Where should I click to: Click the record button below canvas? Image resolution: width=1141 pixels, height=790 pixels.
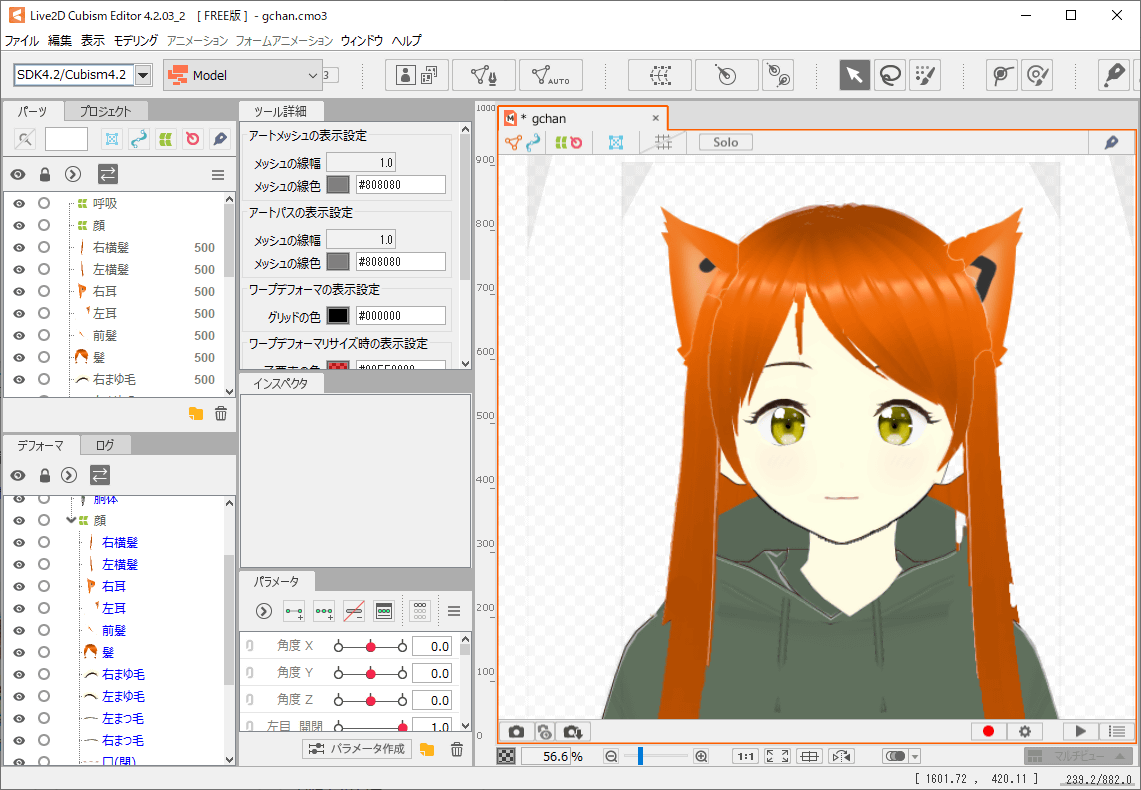(x=988, y=732)
